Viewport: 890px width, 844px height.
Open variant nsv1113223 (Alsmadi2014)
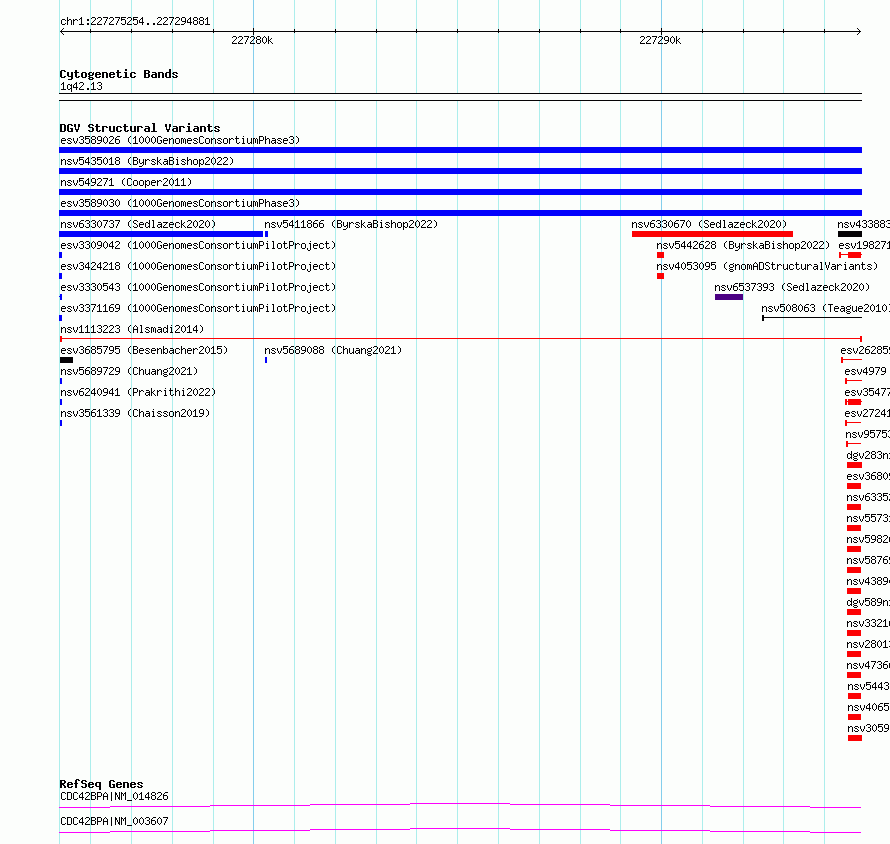point(132,329)
